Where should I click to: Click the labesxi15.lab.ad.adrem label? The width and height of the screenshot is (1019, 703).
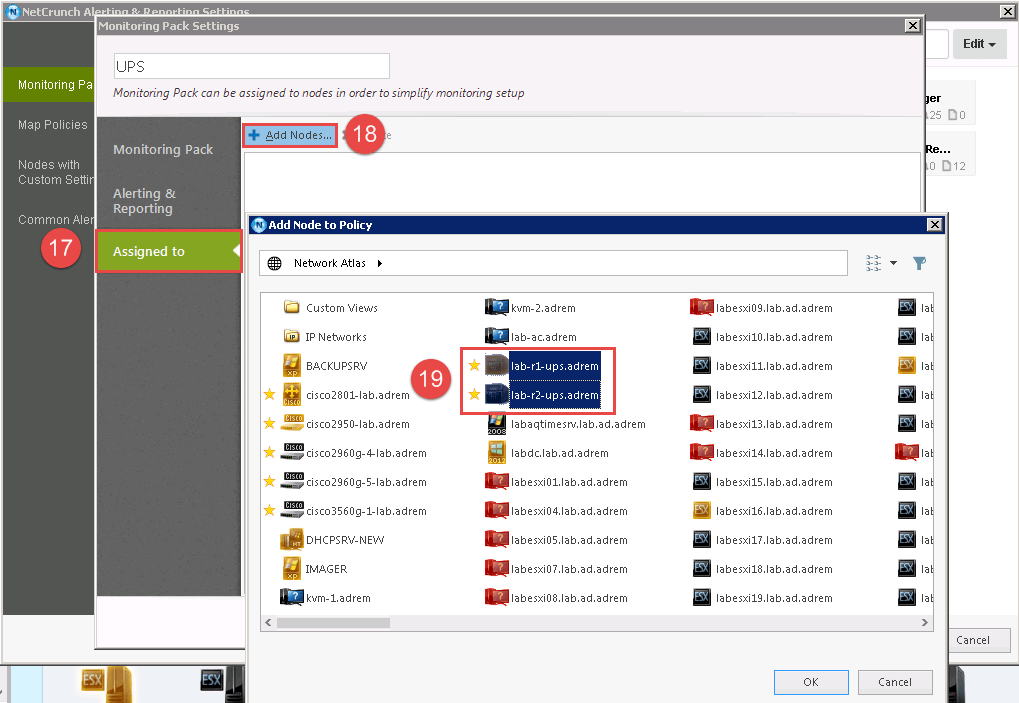pos(774,482)
